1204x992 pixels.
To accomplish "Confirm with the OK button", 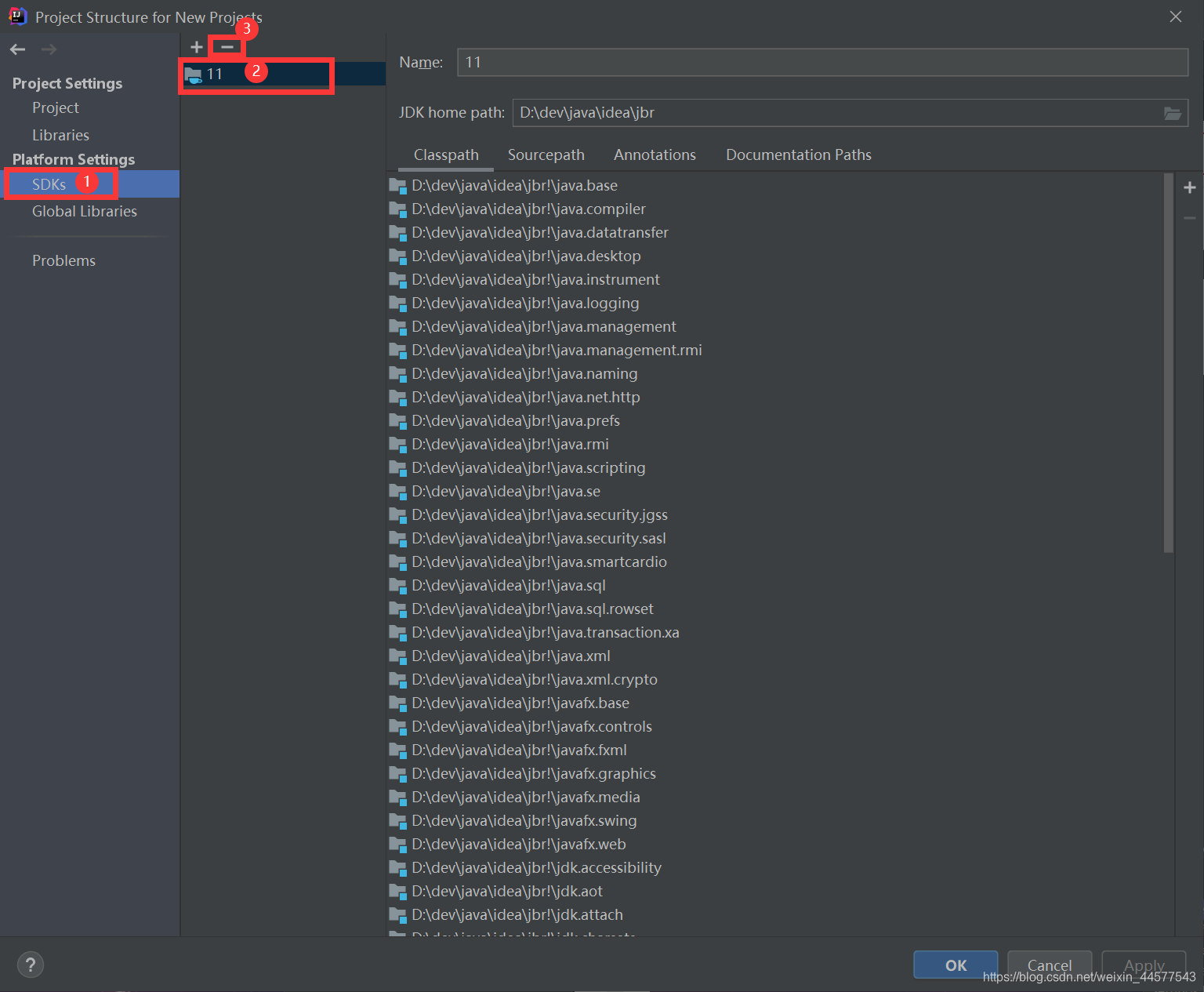I will point(956,965).
